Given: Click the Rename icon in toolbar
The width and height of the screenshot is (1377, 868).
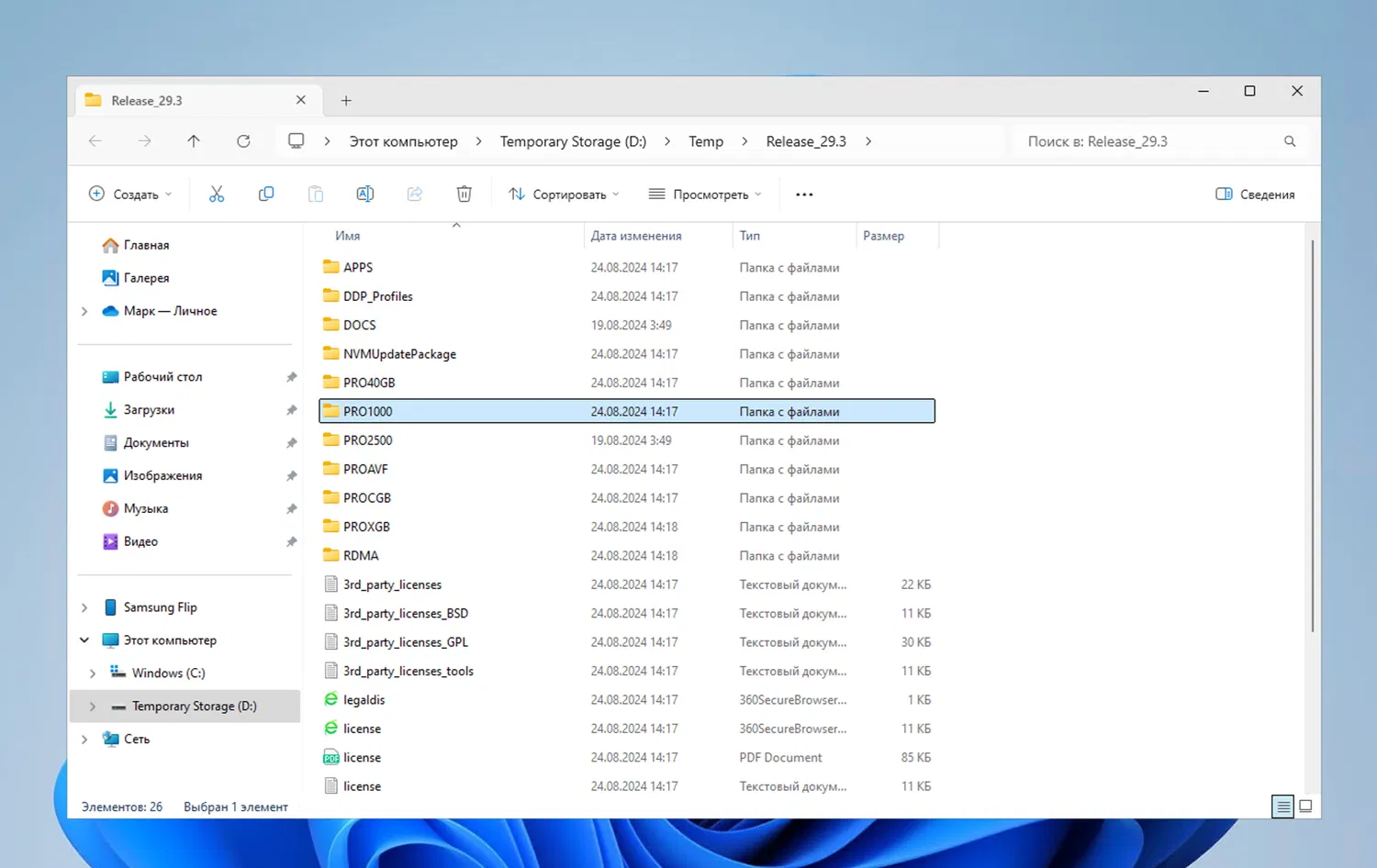Looking at the screenshot, I should click(x=365, y=194).
